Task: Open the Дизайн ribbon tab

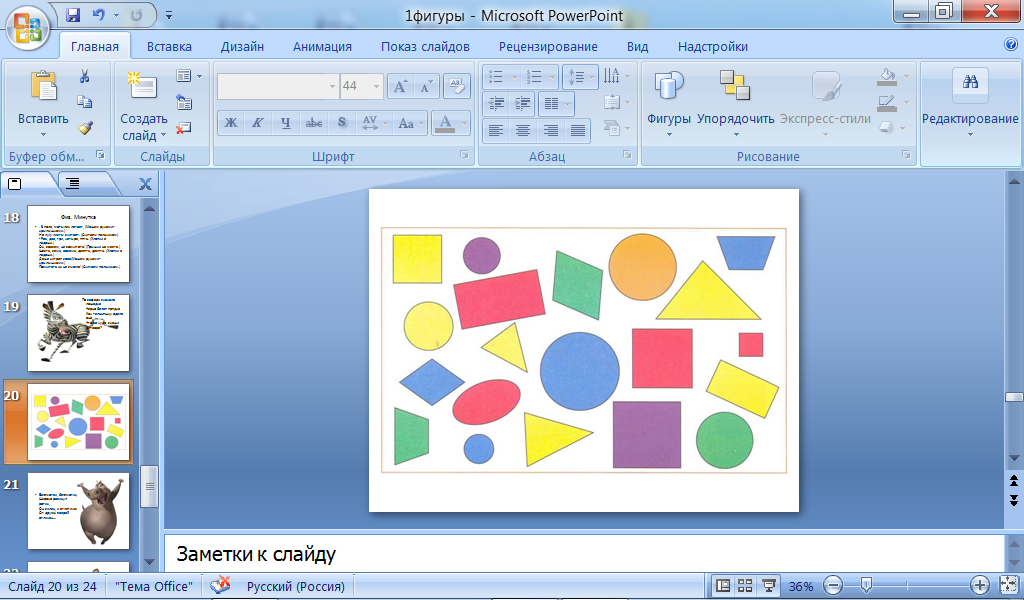Action: point(242,46)
